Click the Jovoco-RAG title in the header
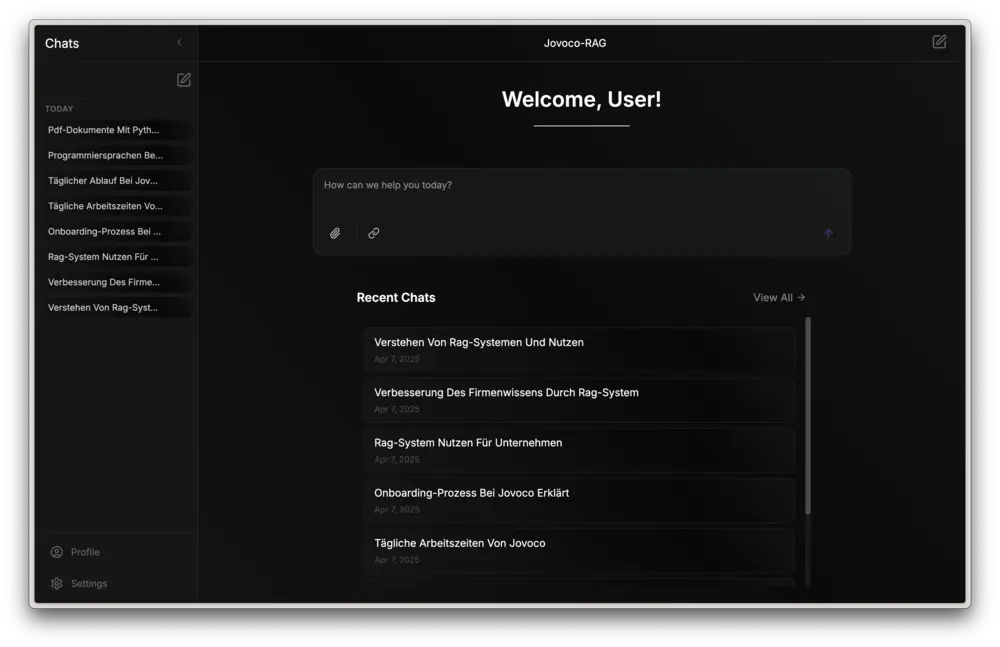The width and height of the screenshot is (1000, 647). (x=575, y=43)
